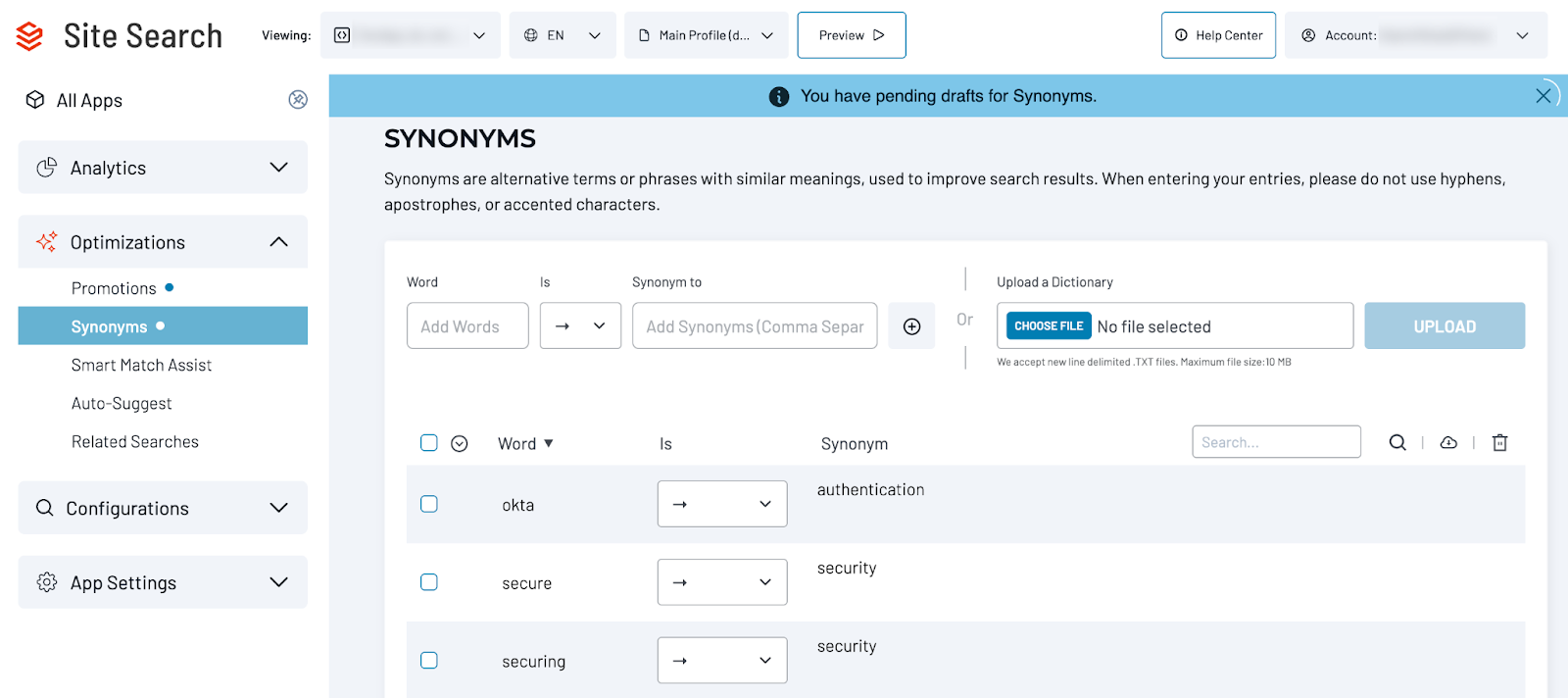This screenshot has height=698, width=1568.
Task: Click the Site Search logo icon
Action: tap(29, 36)
